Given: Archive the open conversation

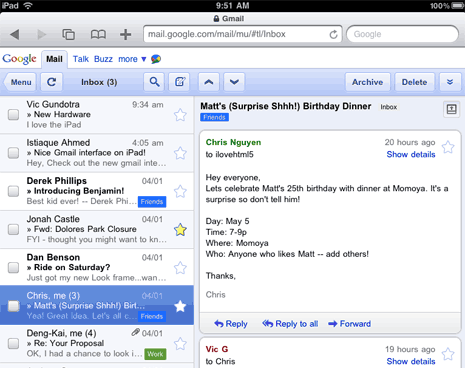Looking at the screenshot, I should pyautogui.click(x=367, y=82).
